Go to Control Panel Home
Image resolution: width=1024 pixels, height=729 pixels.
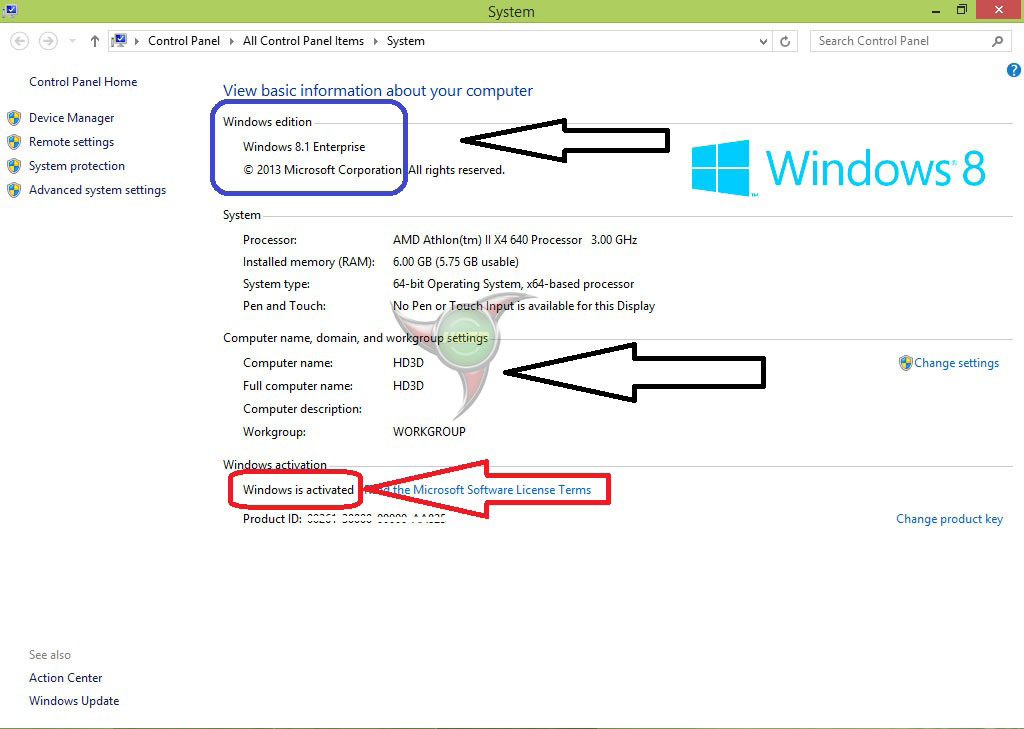click(x=83, y=82)
